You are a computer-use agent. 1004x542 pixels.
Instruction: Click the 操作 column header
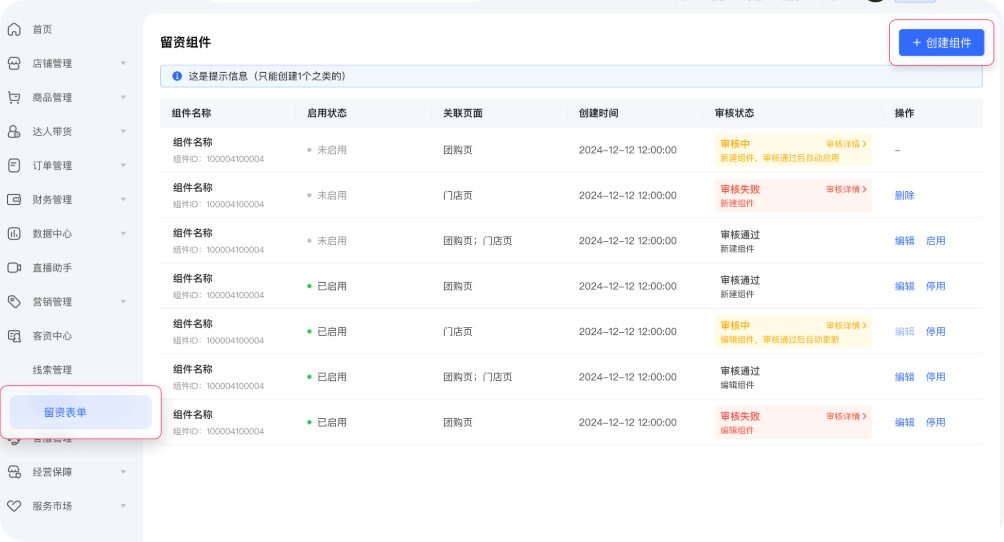[904, 113]
